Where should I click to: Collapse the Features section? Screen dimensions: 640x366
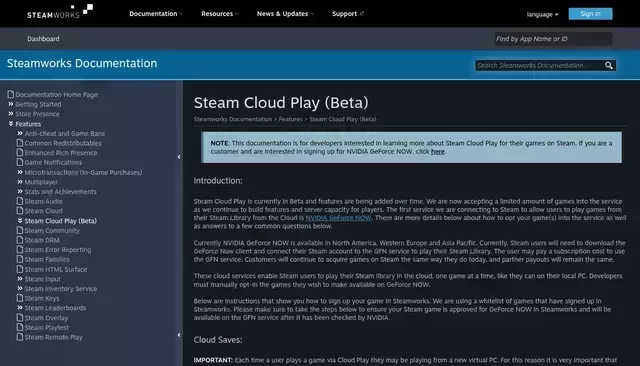pos(11,124)
